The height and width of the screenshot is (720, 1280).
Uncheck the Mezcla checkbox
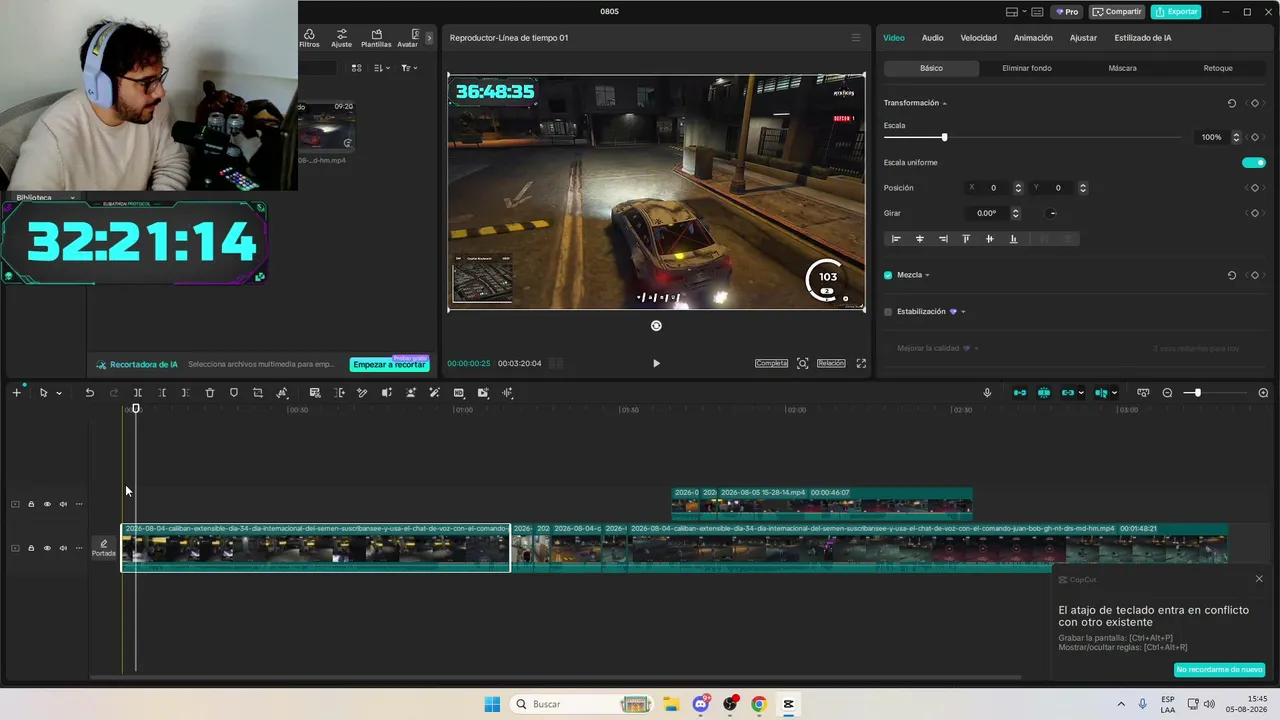point(888,275)
